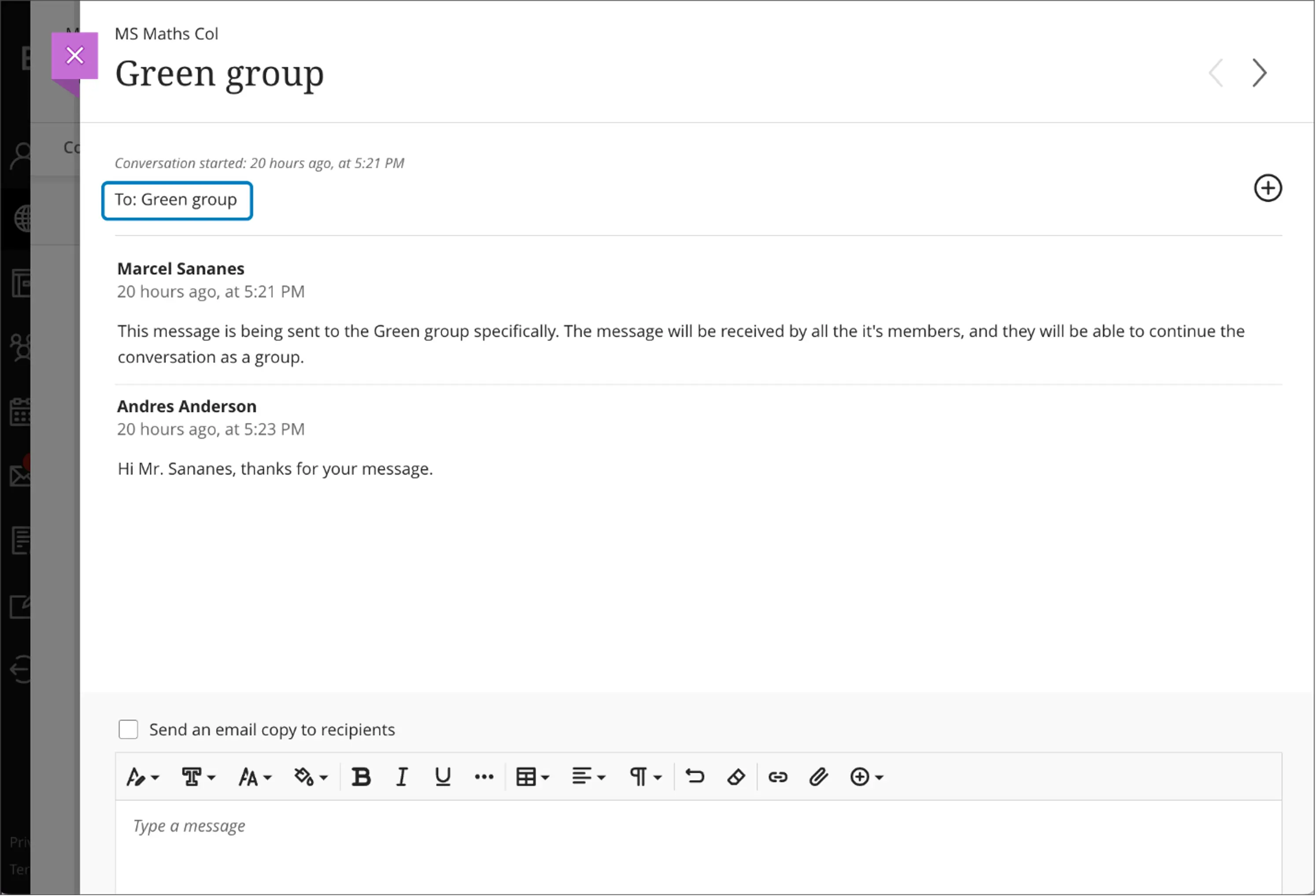Open the insert content plus dropdown
The width and height of the screenshot is (1316, 896).
coord(866,777)
